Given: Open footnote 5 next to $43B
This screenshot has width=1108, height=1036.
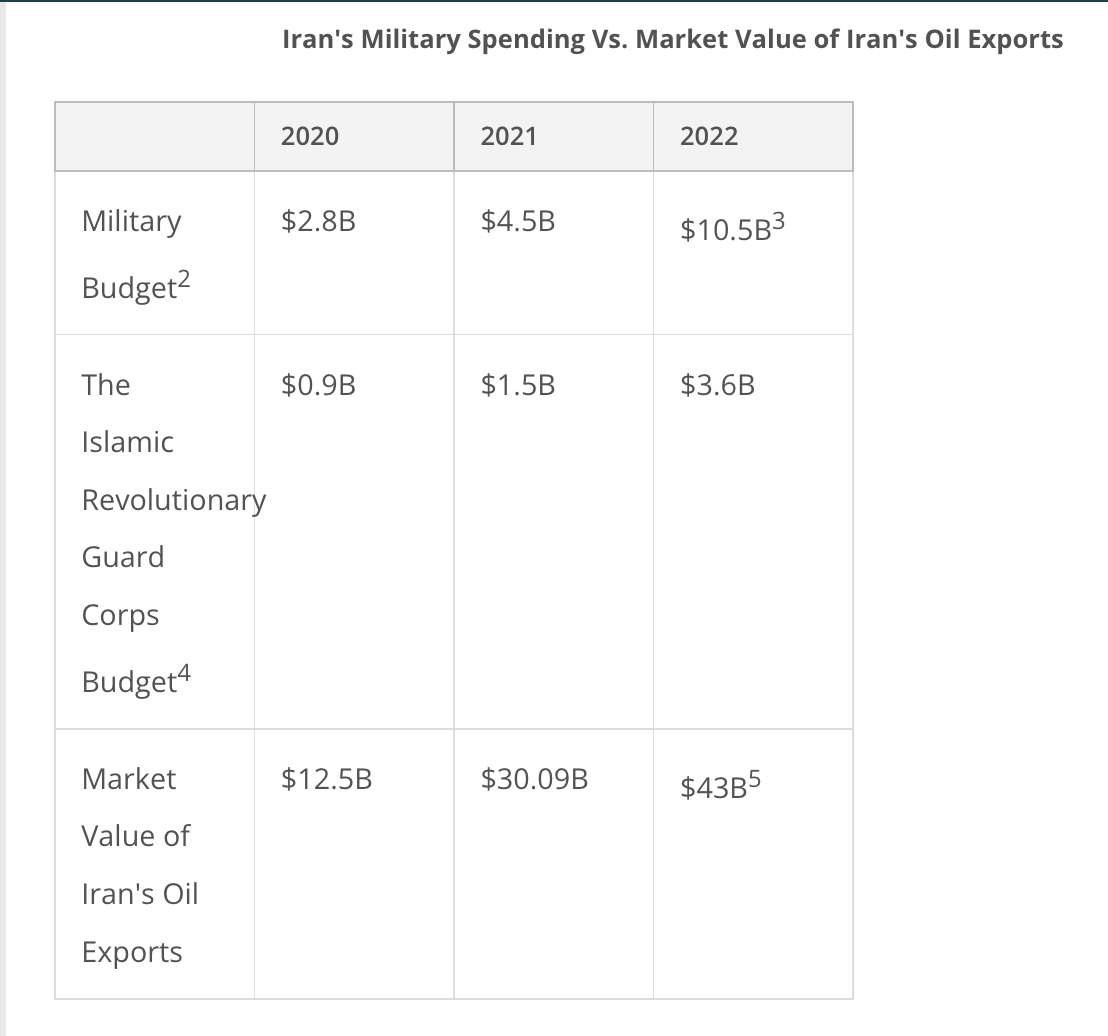Looking at the screenshot, I should click(754, 779).
